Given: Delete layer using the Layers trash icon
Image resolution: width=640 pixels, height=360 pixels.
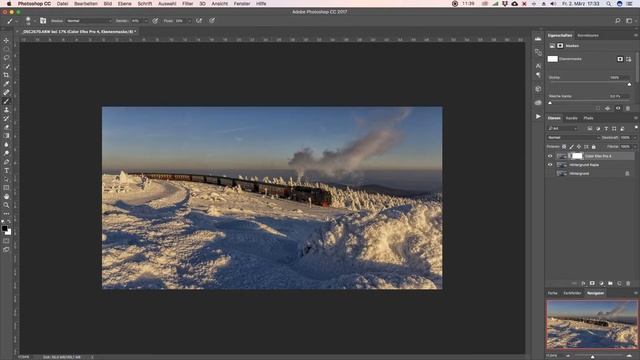Looking at the screenshot, I should (x=628, y=283).
